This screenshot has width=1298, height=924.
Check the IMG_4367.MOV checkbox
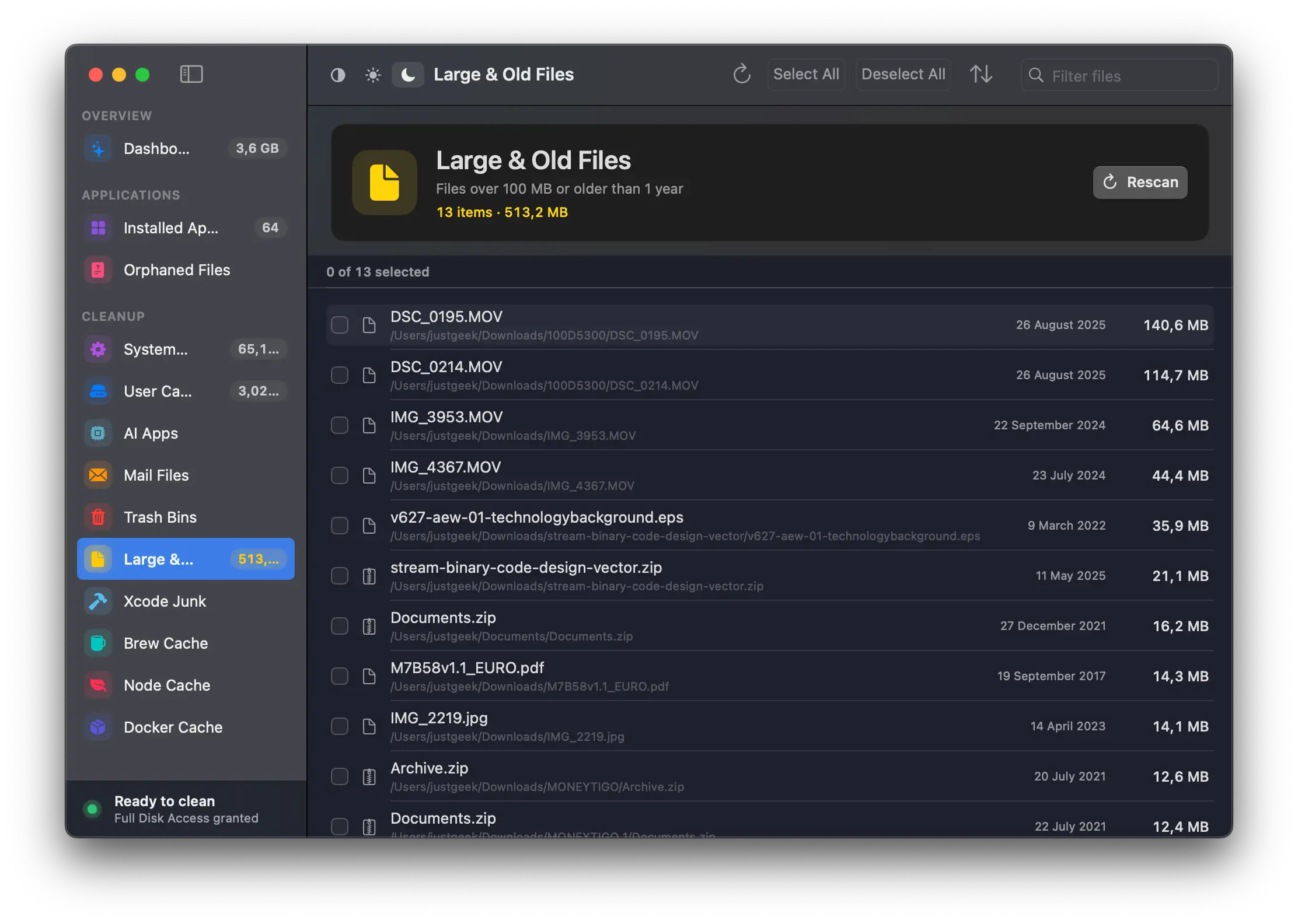(x=340, y=475)
